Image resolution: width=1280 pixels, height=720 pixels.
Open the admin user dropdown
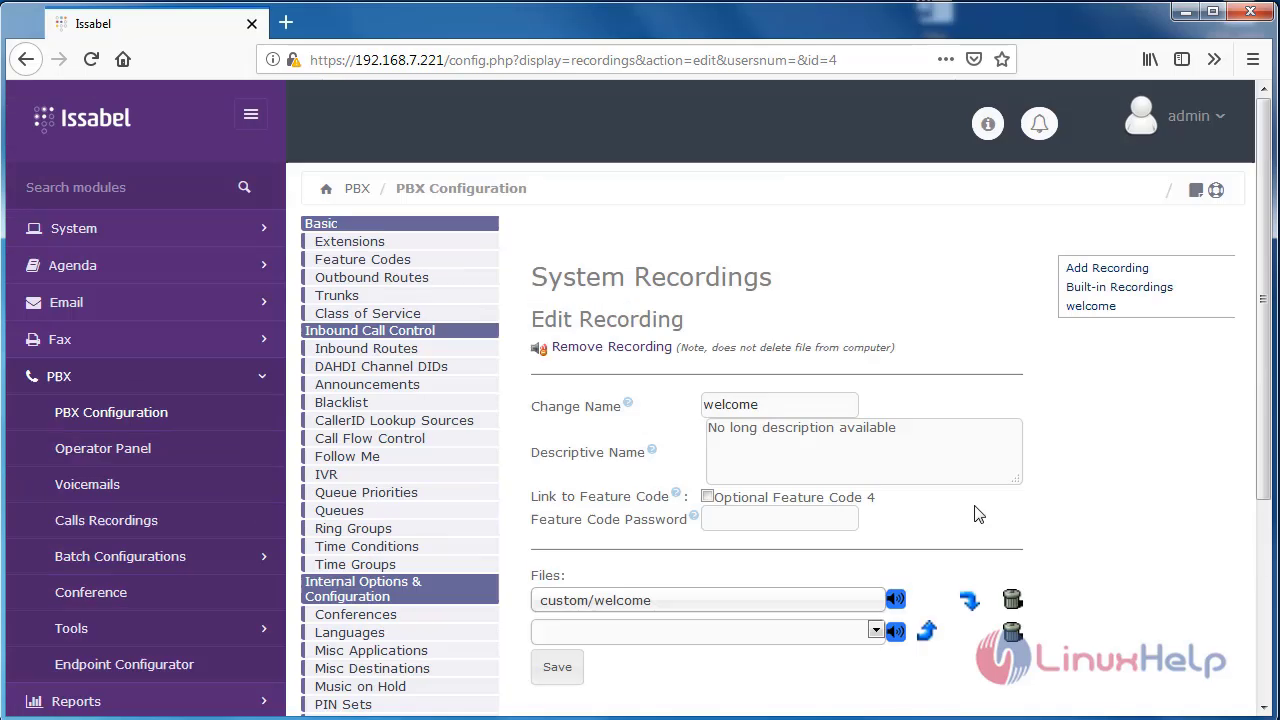(x=1196, y=116)
